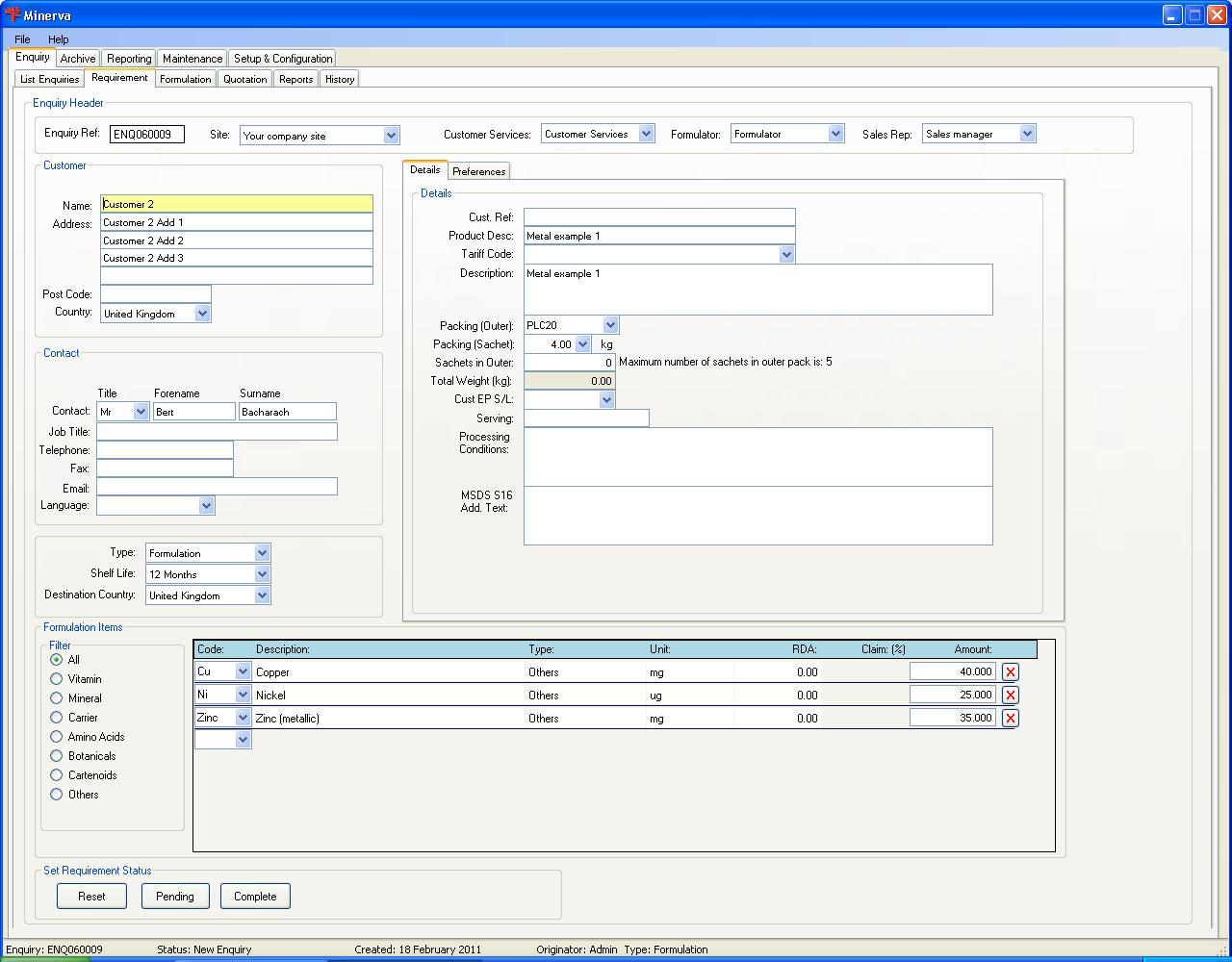Set requirement status to Pending

(175, 897)
